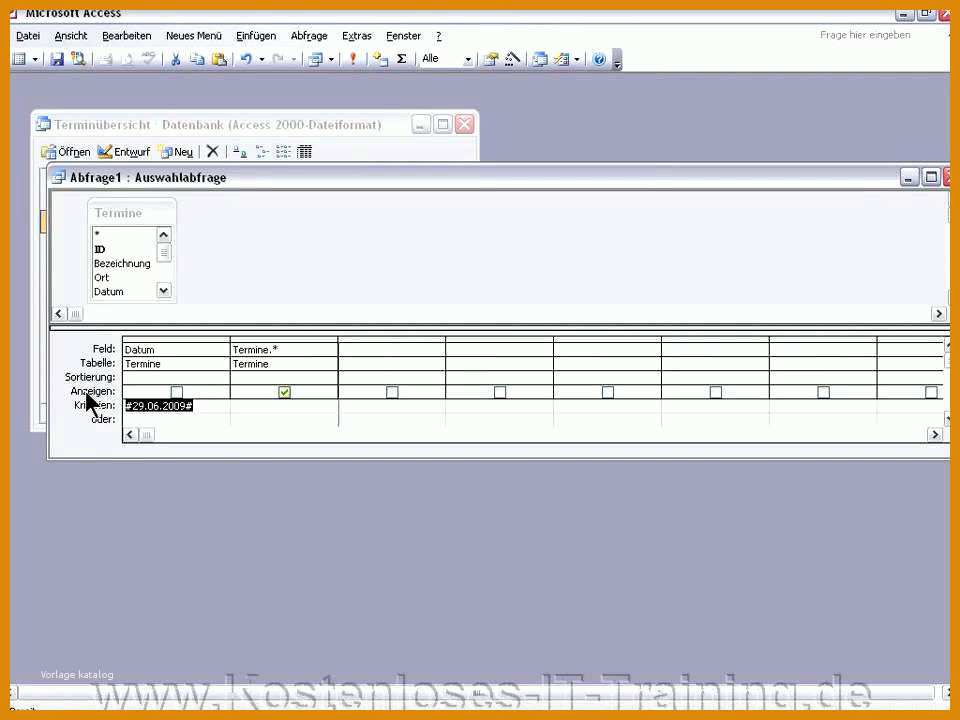960x720 pixels.
Task: Select the Ort field in the Termine list
Action: point(102,278)
